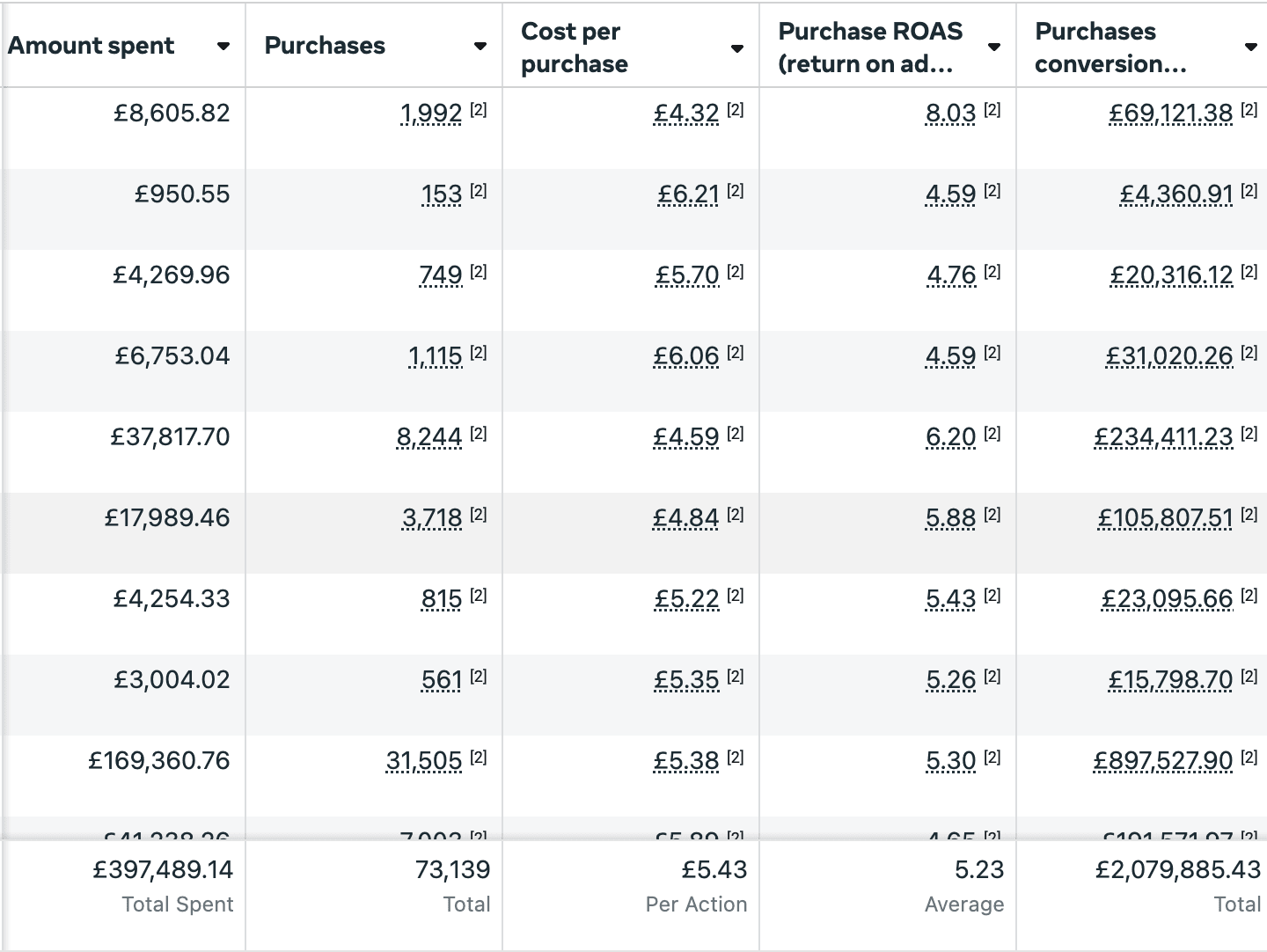
Task: Click the £897,527.90 conversion value
Action: coord(1162,761)
